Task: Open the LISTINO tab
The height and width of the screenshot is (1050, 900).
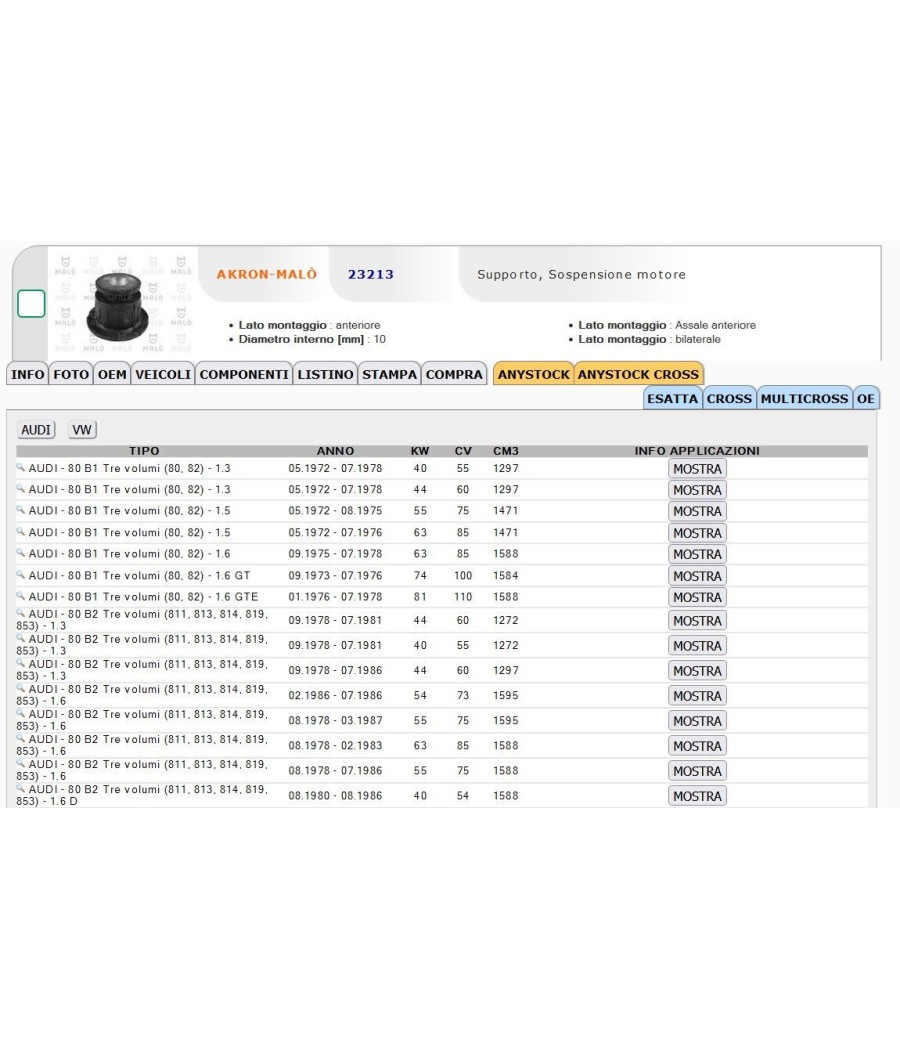Action: pos(325,374)
